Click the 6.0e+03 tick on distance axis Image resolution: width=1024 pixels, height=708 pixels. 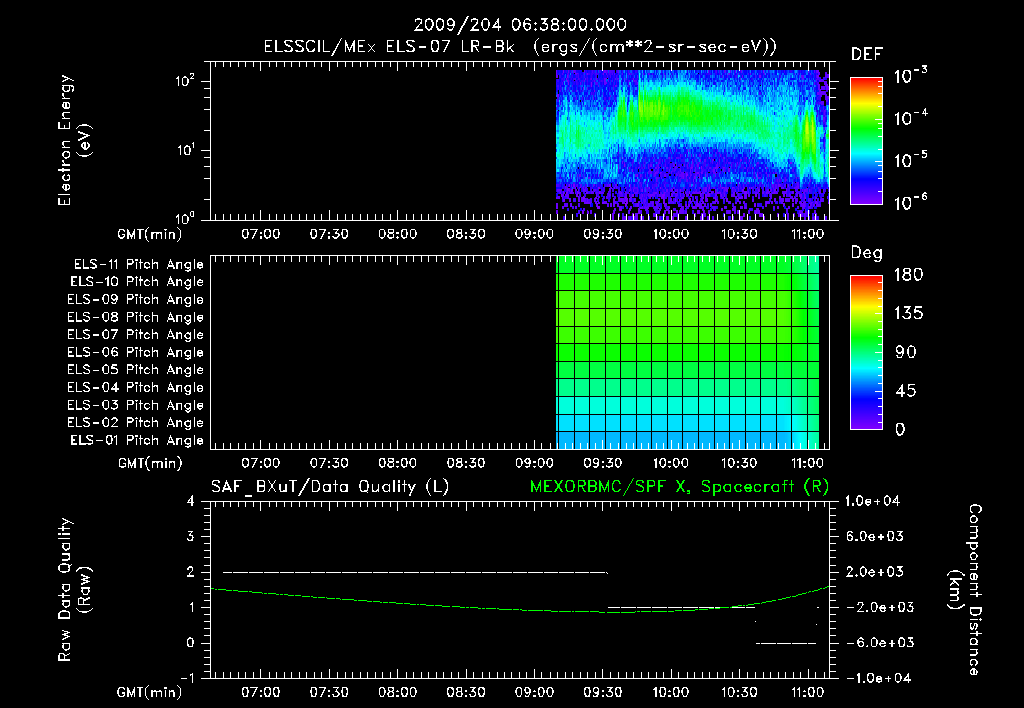tap(874, 536)
